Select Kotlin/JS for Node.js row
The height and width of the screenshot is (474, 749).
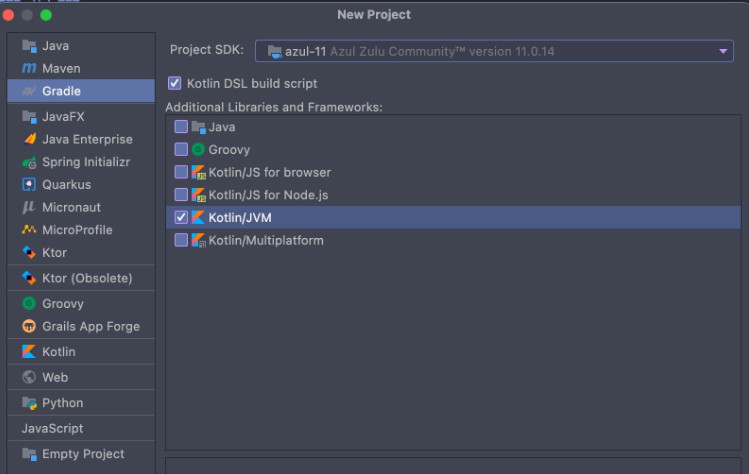pyautogui.click(x=453, y=195)
